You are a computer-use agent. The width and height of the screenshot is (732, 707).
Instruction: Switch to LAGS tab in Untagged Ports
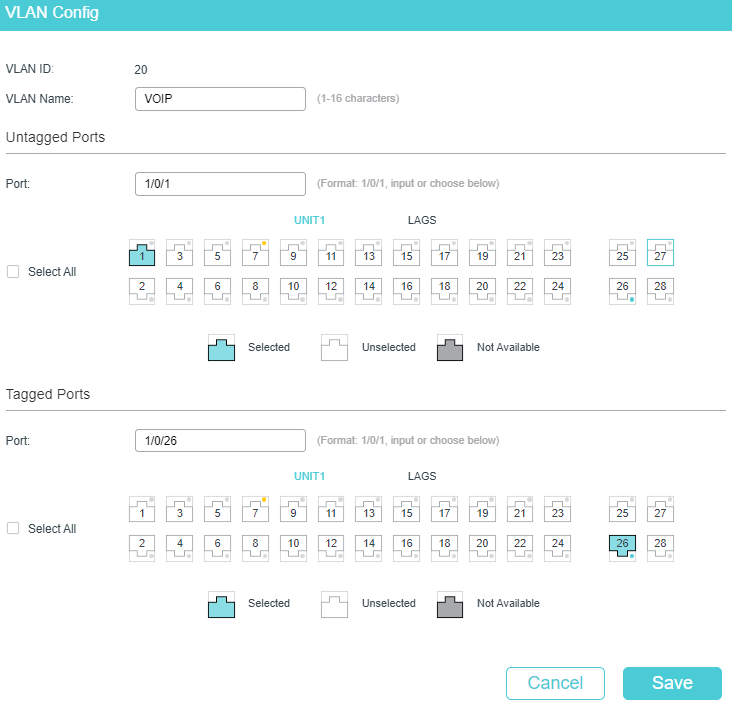[422, 220]
